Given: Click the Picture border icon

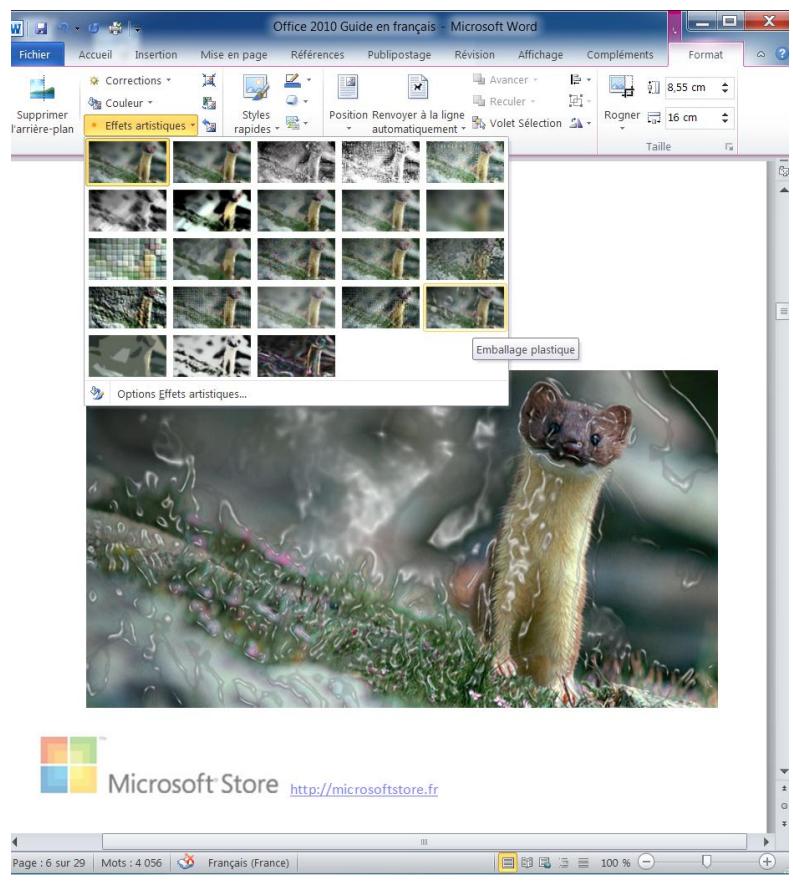Looking at the screenshot, I should pyautogui.click(x=292, y=80).
